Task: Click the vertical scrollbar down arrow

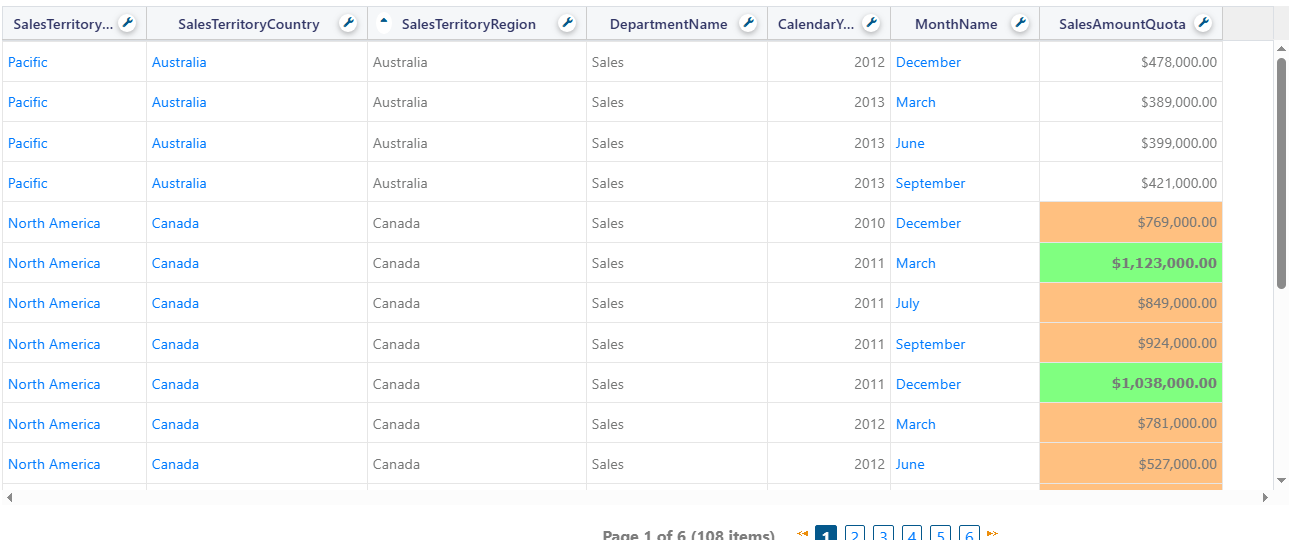Action: point(1281,480)
